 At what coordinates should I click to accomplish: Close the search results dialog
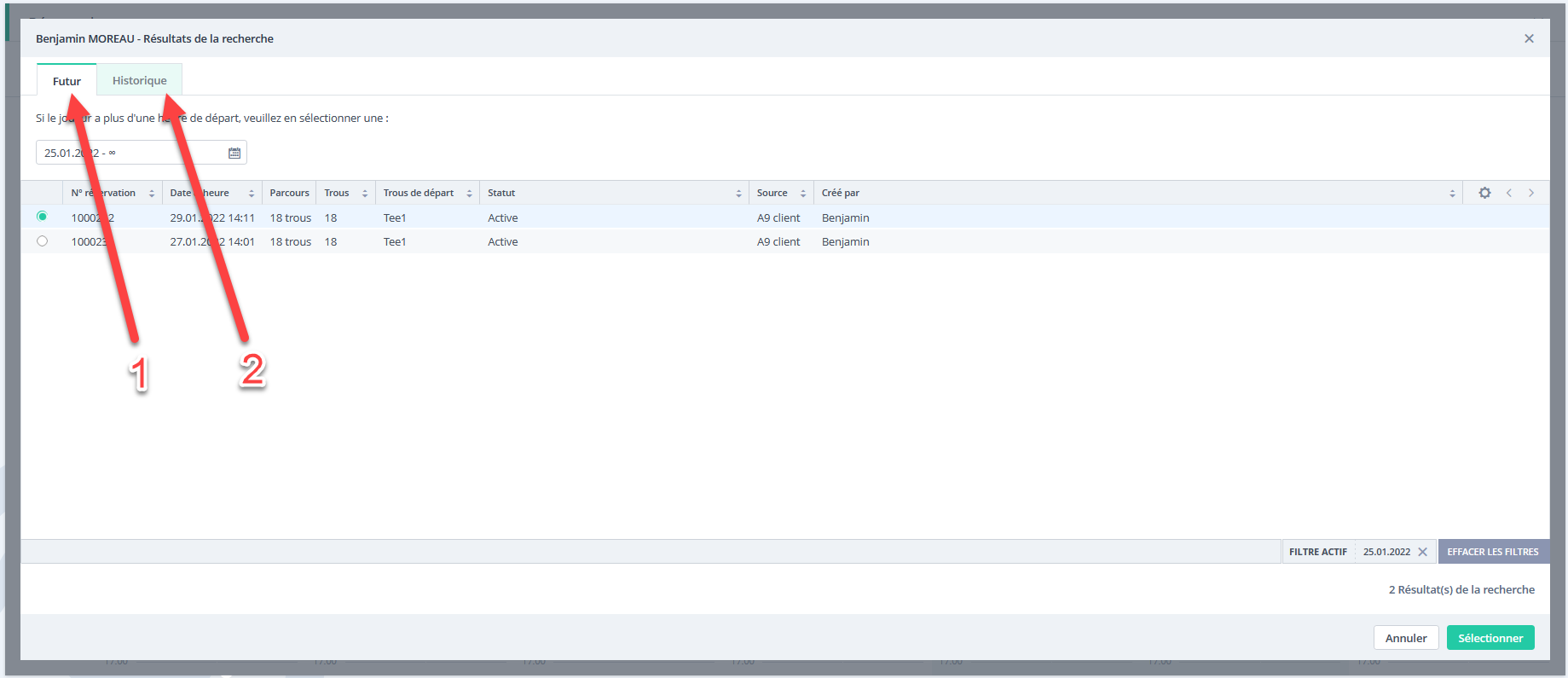point(1529,38)
